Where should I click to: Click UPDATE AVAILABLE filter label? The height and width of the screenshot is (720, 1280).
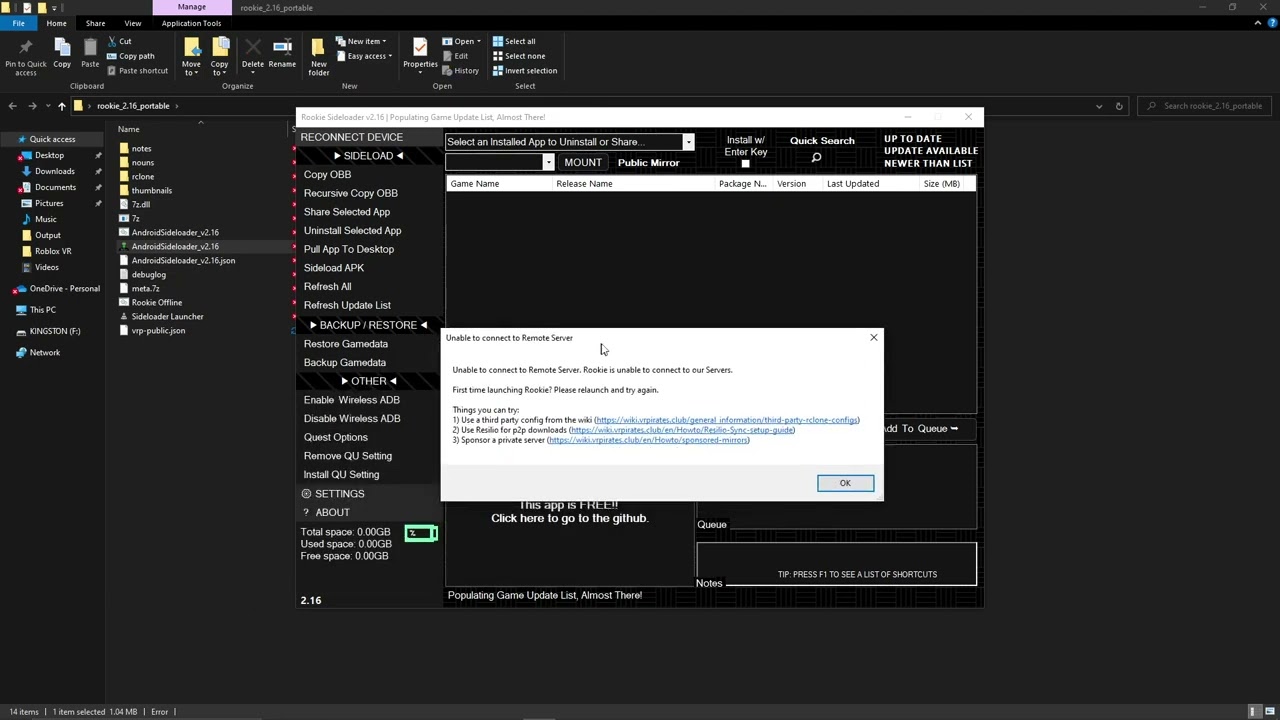(x=930, y=151)
